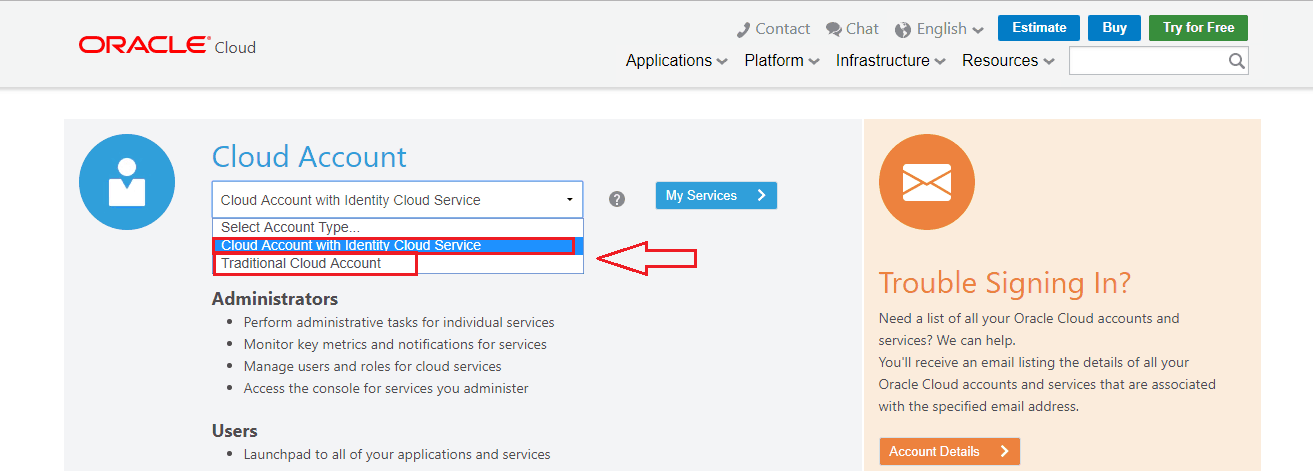Click the Administrators heading
Screen dimensions: 1313x471
tap(275, 299)
